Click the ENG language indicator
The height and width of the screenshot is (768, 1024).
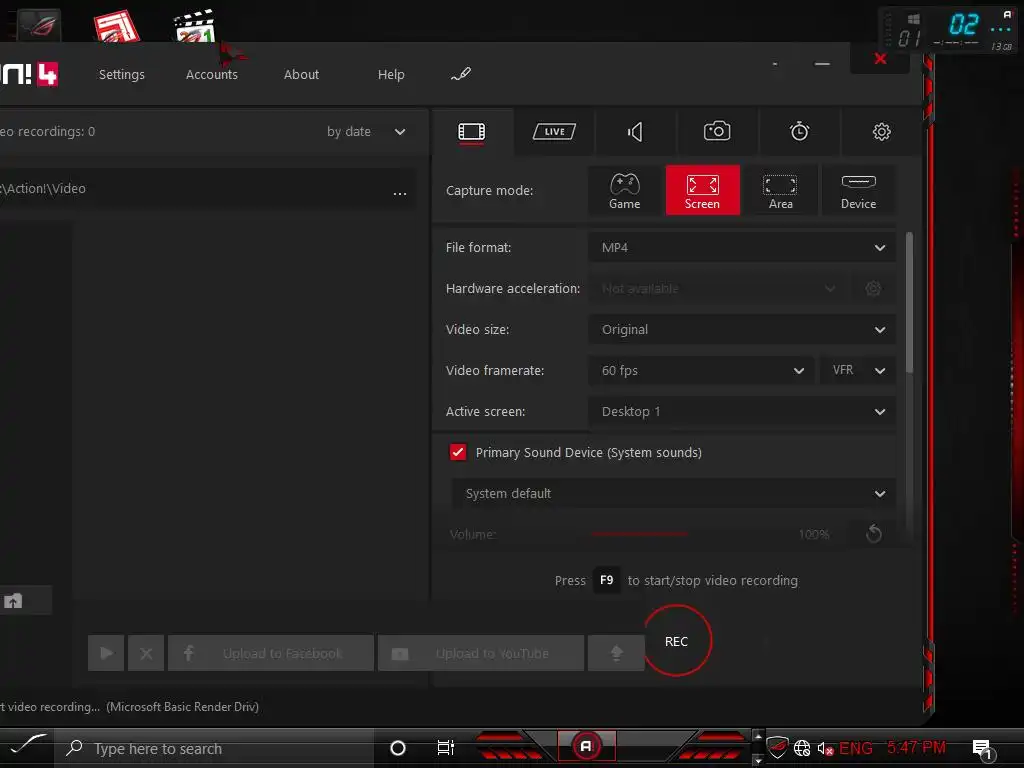856,748
